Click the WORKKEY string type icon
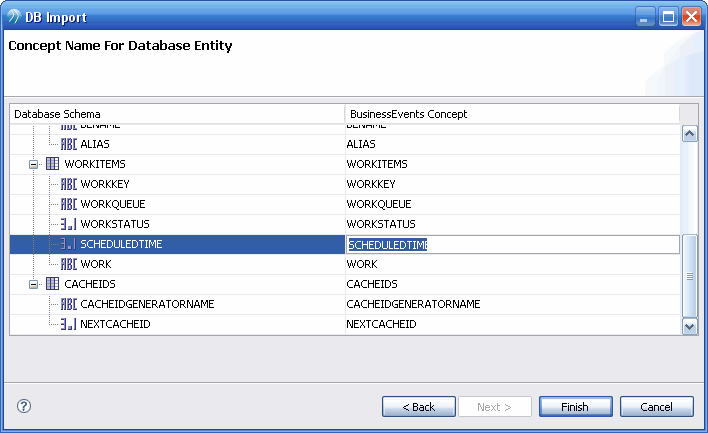 coord(68,184)
